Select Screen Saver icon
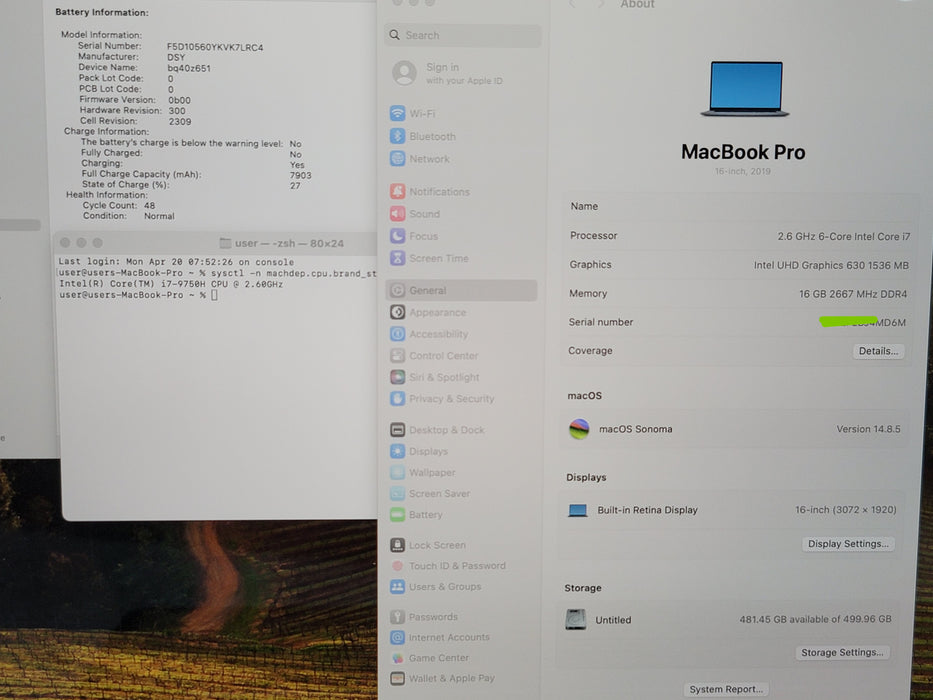The image size is (933, 700). [397, 493]
